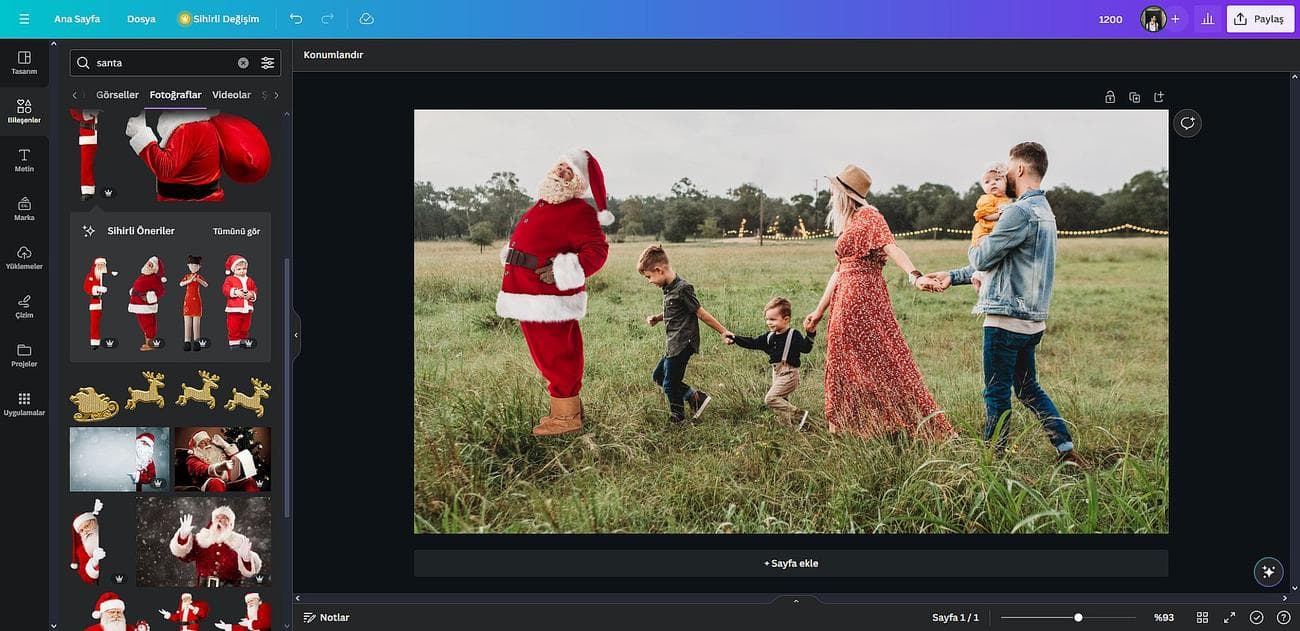
Task: Open the hamburger main menu
Action: (24, 19)
